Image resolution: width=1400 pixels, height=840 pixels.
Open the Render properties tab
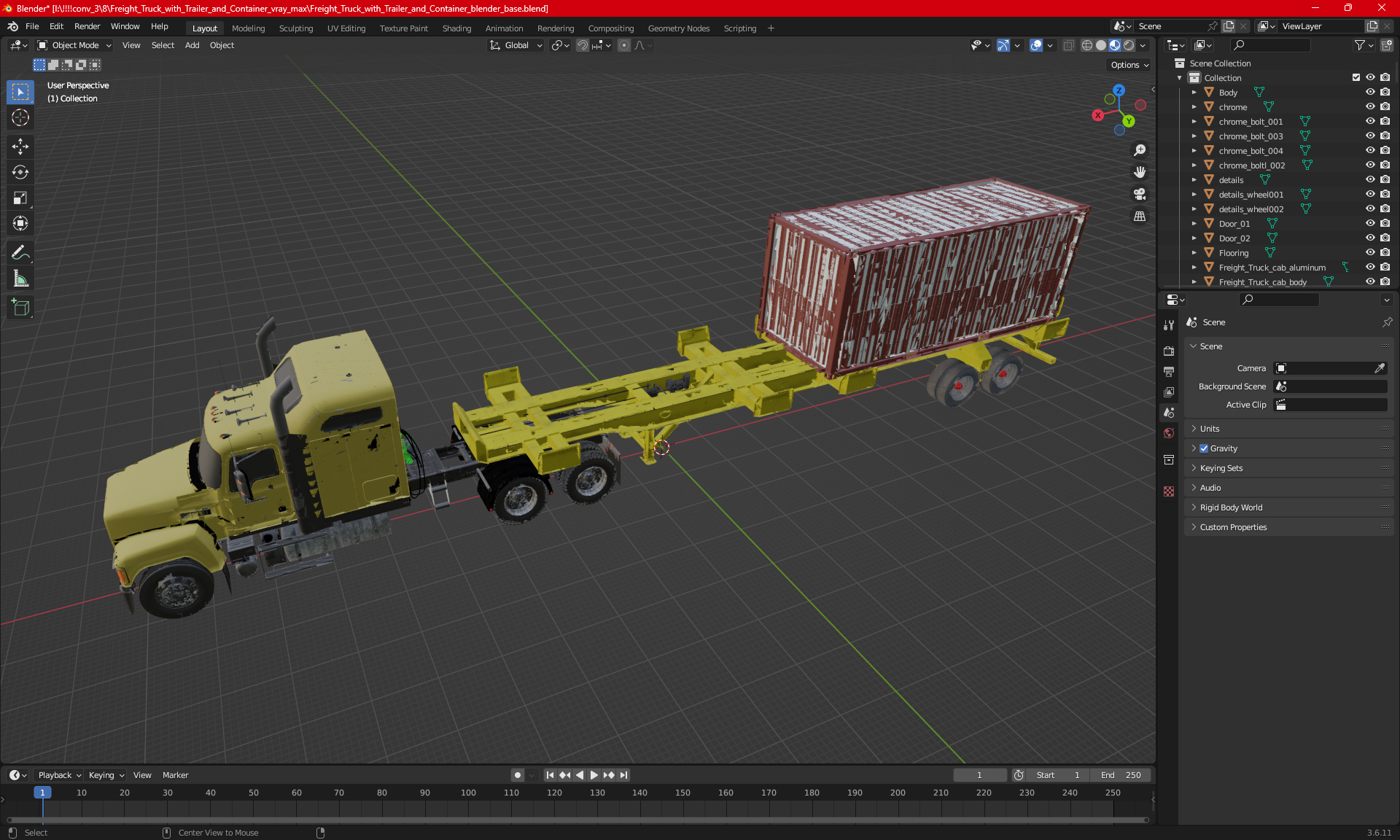(1169, 351)
